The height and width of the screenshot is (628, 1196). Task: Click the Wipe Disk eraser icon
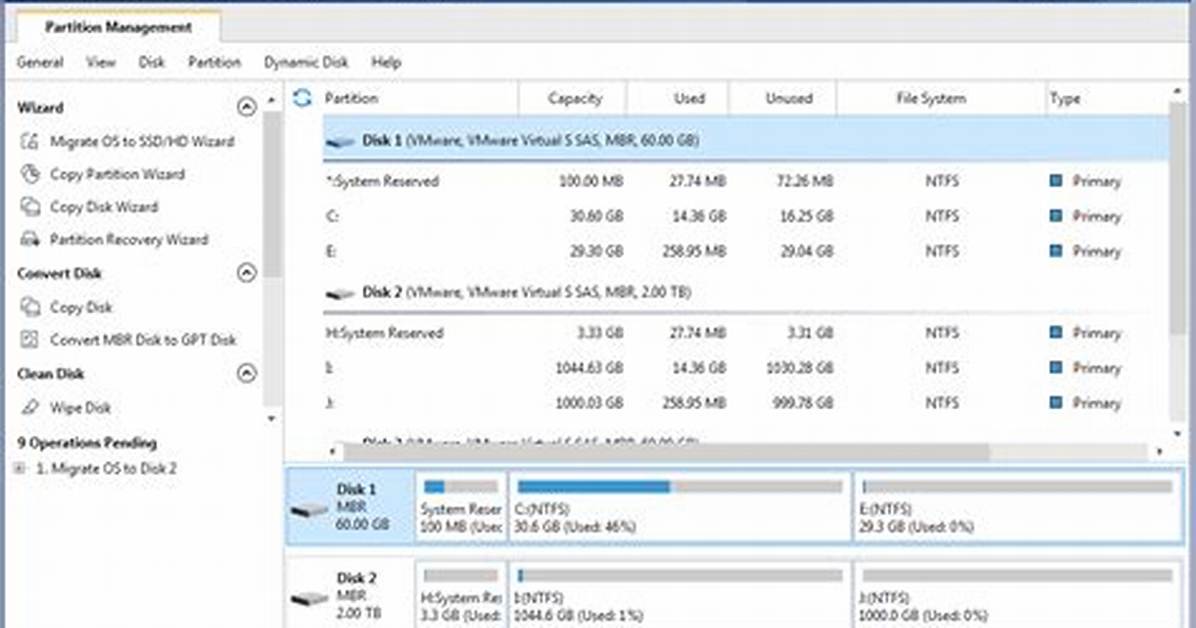(29, 407)
